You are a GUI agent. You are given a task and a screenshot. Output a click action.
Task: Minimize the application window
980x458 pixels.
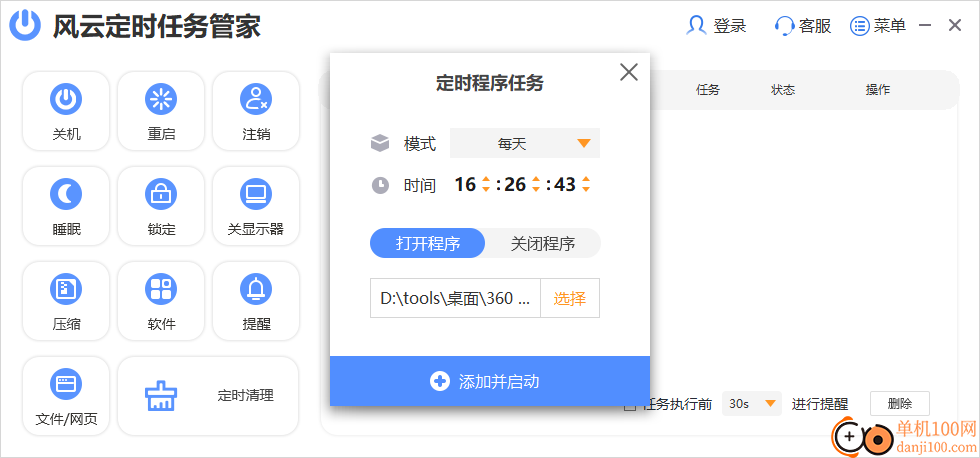coord(926,26)
